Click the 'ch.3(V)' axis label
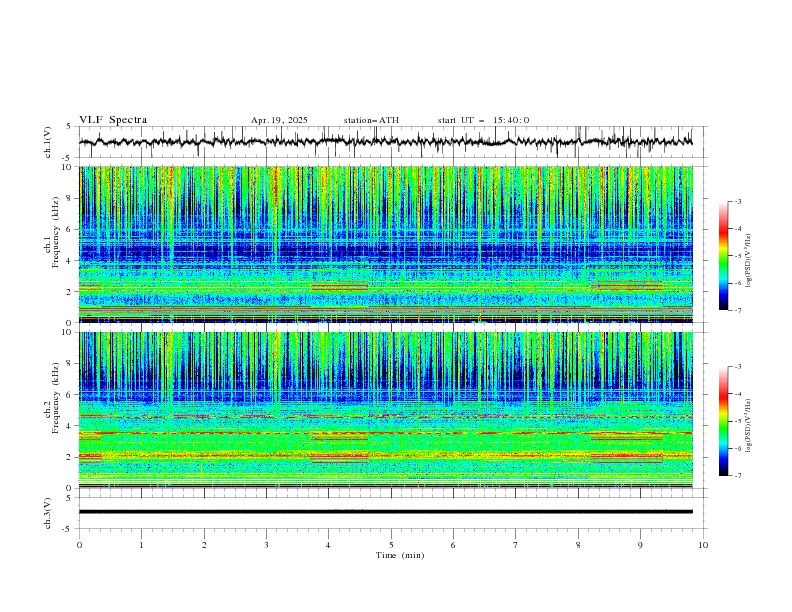Image resolution: width=792 pixels, height=612 pixels. tap(47, 513)
